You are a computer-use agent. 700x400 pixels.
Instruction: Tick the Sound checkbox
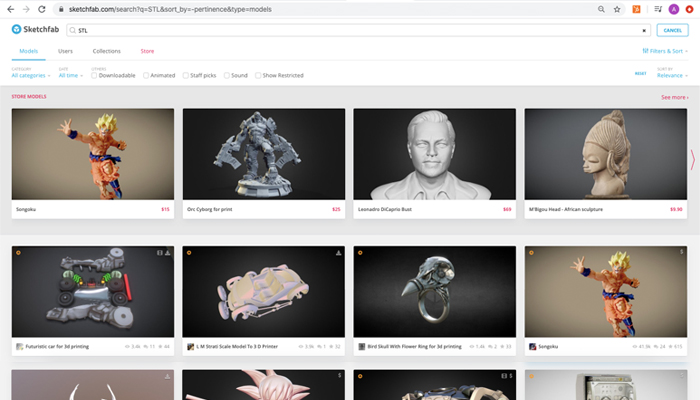(227, 75)
